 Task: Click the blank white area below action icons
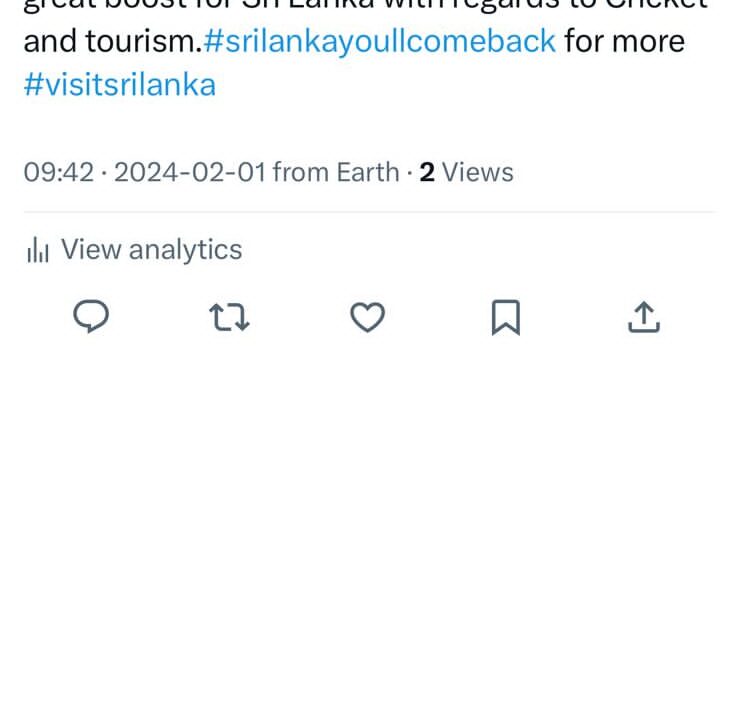click(369, 520)
